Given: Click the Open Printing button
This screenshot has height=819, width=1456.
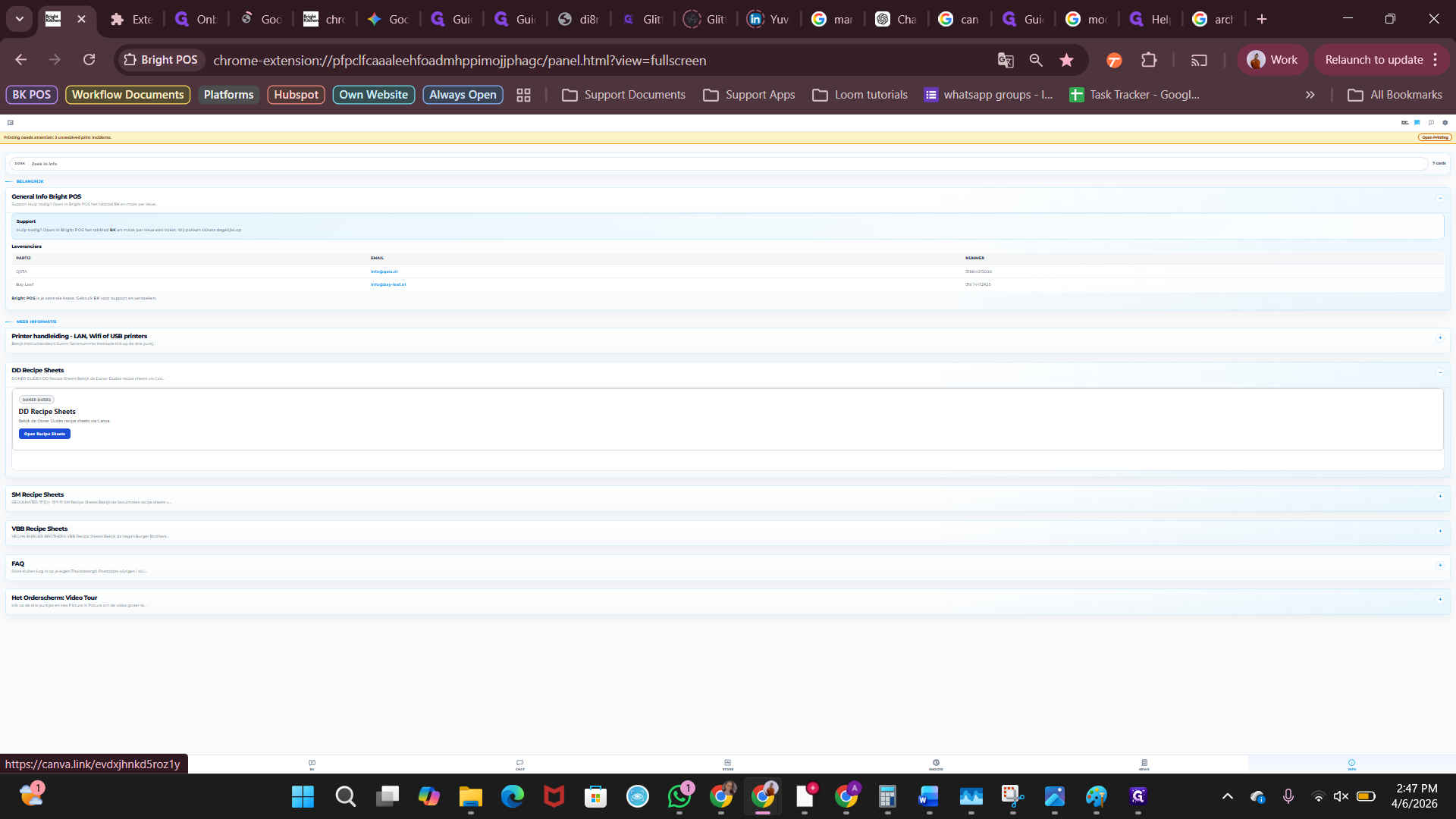Looking at the screenshot, I should pyautogui.click(x=1434, y=137).
